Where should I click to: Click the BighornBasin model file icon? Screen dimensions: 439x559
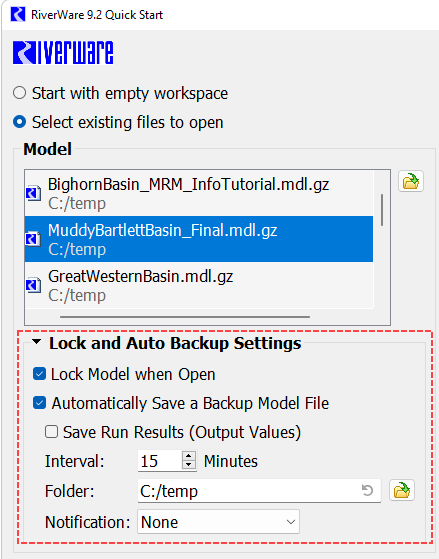pos(33,193)
